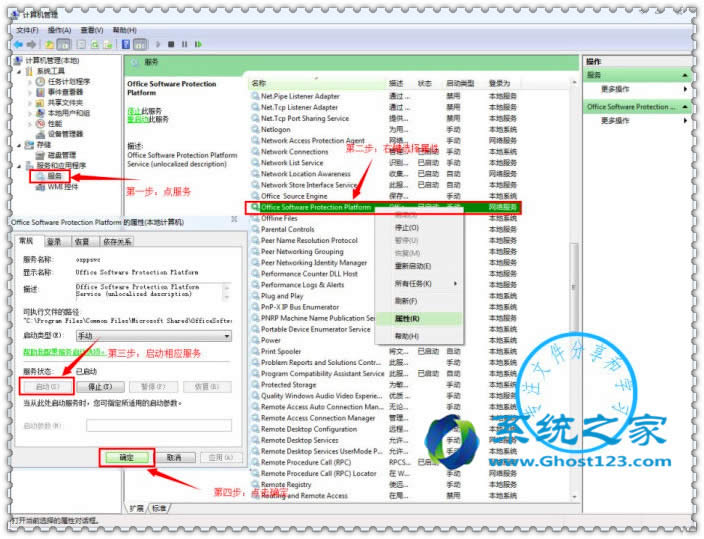Choose 属性(R) in the context menu
The image size is (704, 539).
419,318
